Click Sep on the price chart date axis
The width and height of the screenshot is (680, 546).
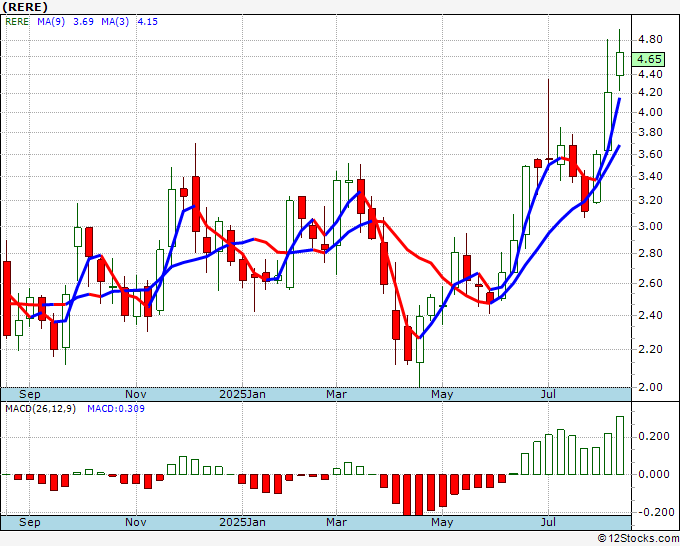pos(29,394)
